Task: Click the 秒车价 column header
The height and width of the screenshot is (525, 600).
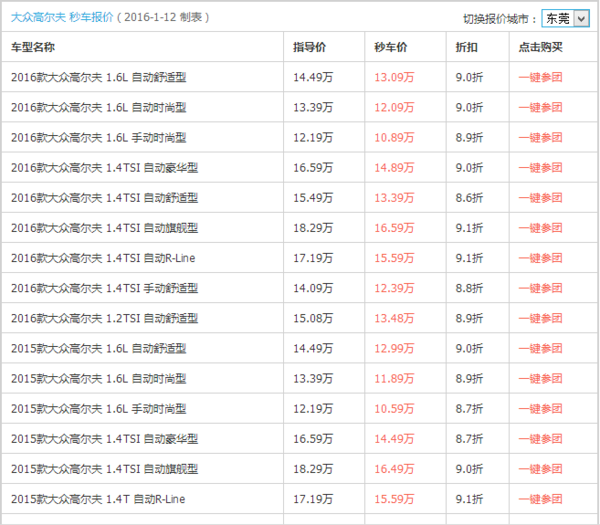Action: pyautogui.click(x=391, y=47)
